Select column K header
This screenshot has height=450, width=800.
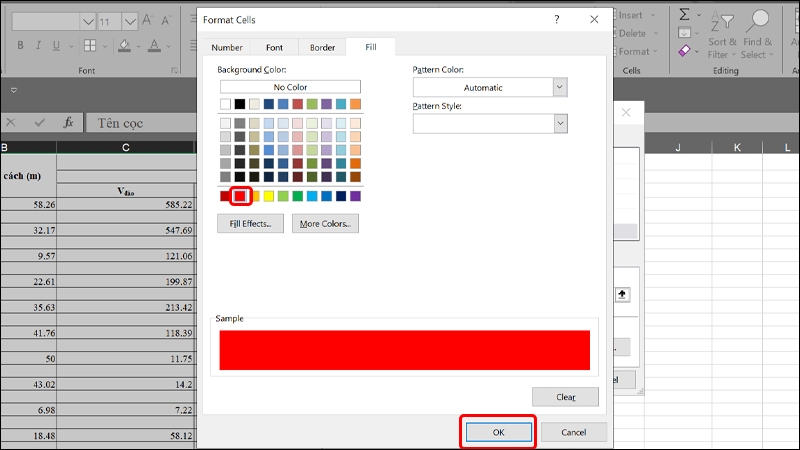737,147
